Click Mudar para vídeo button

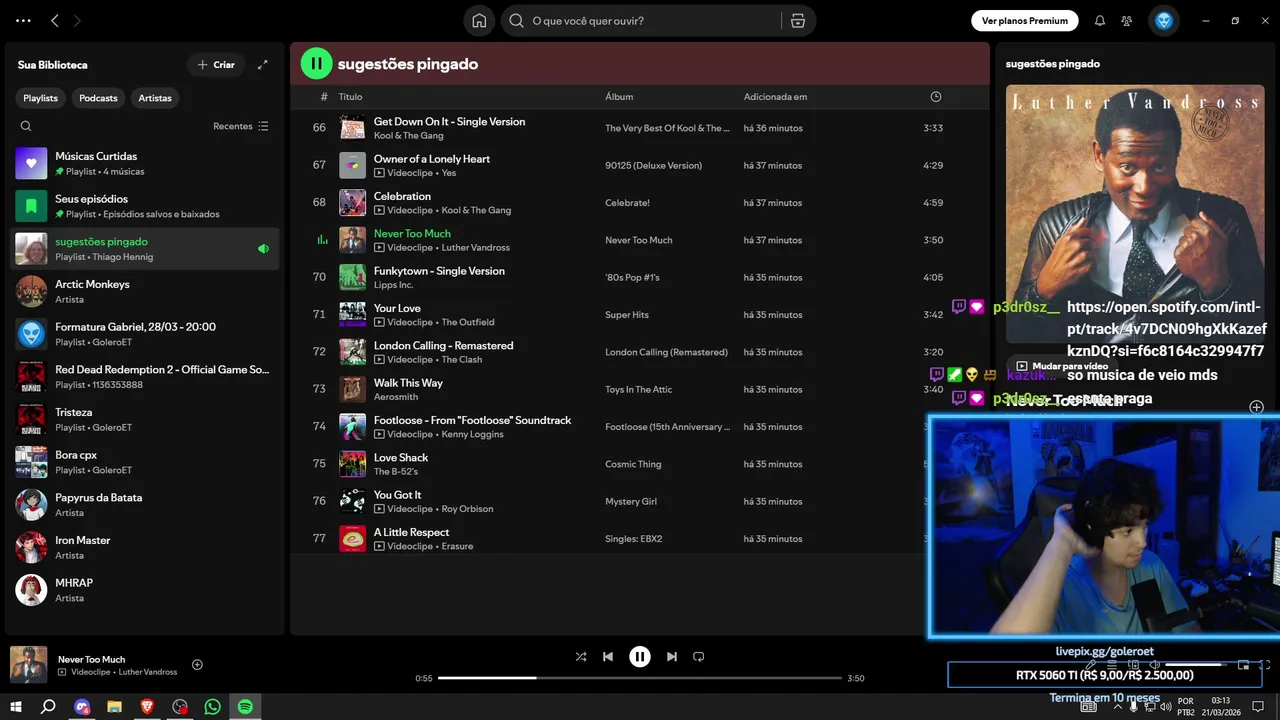click(1062, 366)
